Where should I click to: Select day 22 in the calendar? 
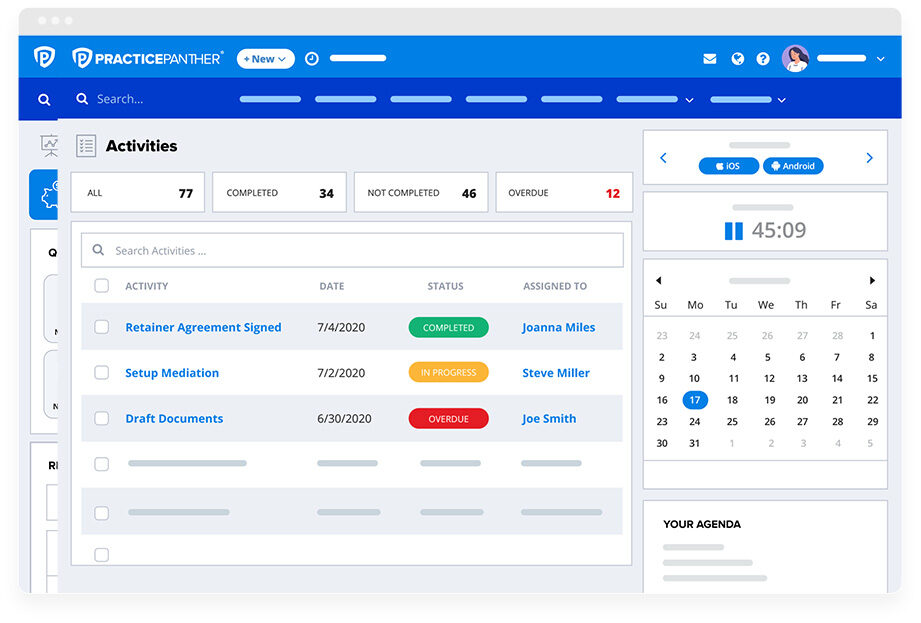(873, 400)
